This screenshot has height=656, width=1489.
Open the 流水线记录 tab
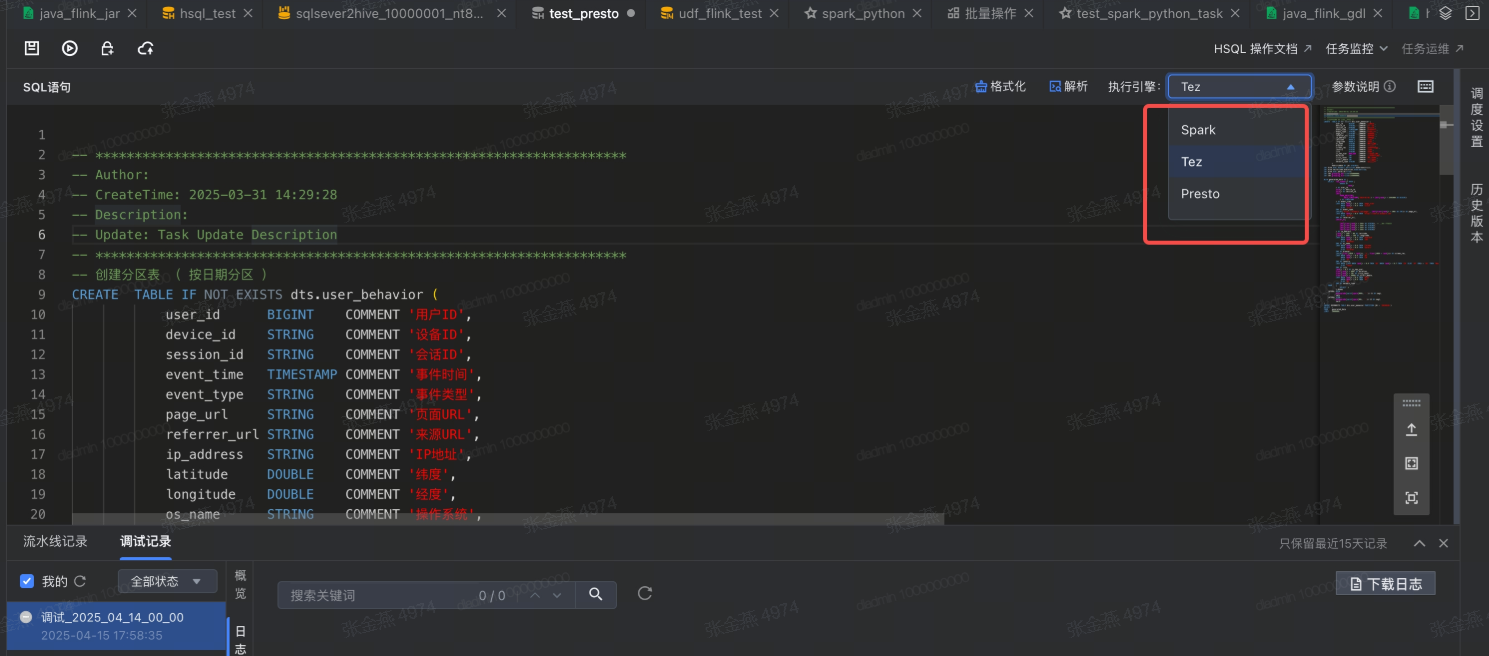[x=55, y=542]
